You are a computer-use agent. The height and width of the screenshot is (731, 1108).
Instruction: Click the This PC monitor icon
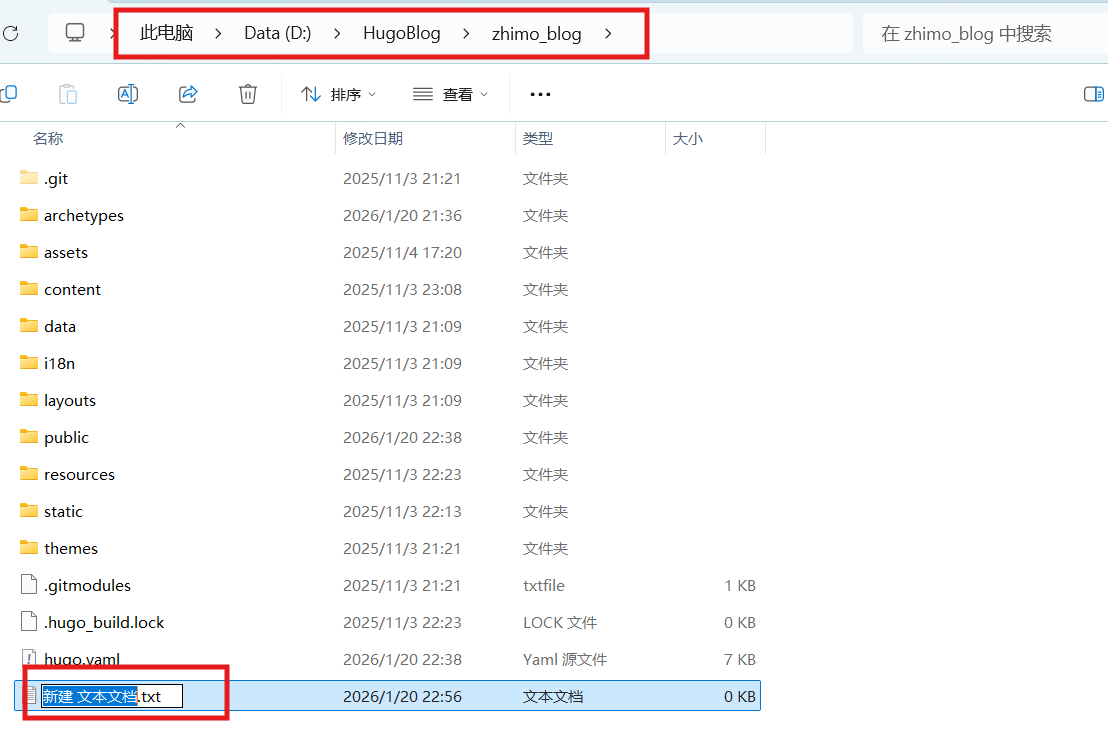75,33
